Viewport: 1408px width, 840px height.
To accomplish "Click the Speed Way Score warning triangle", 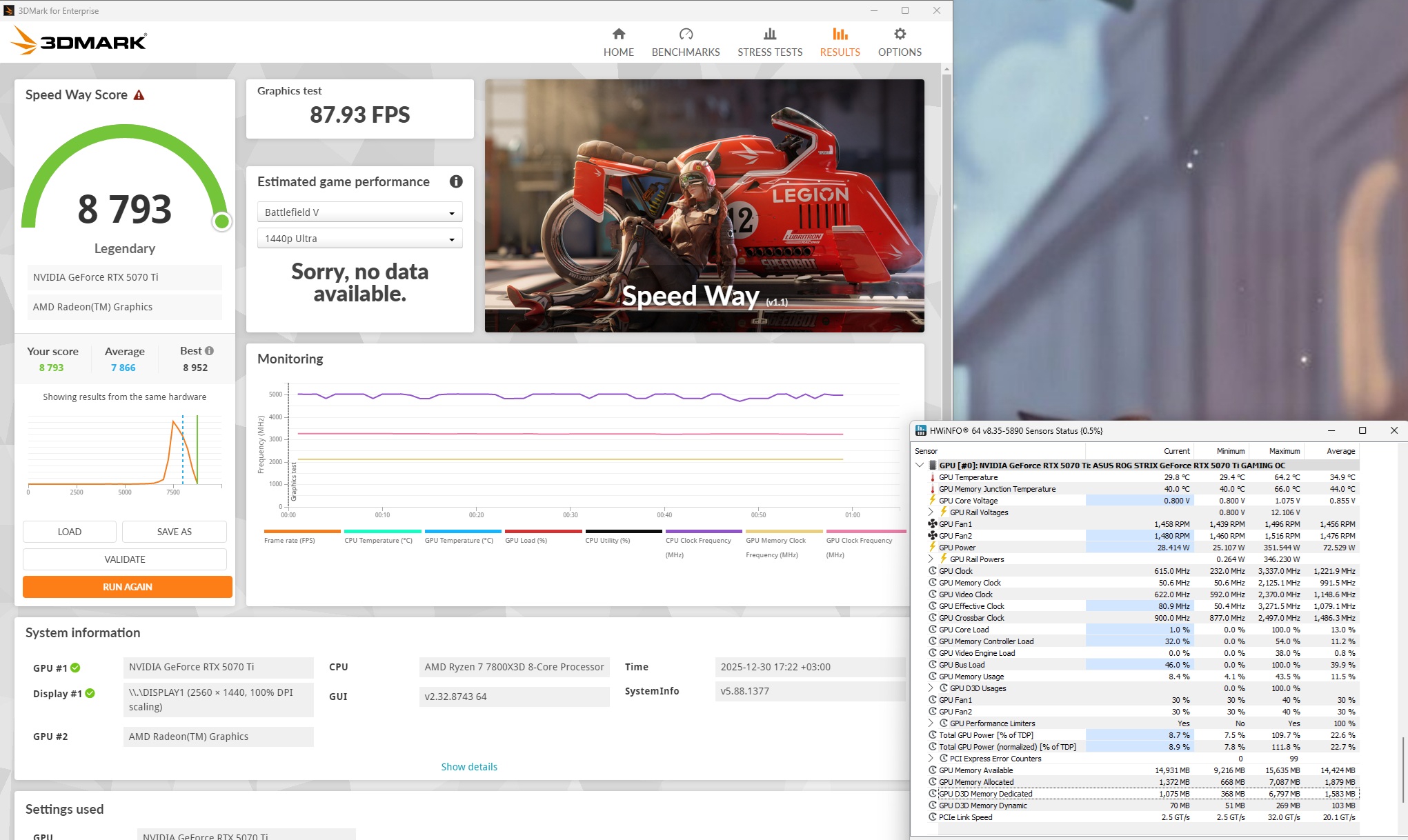I will 139,95.
